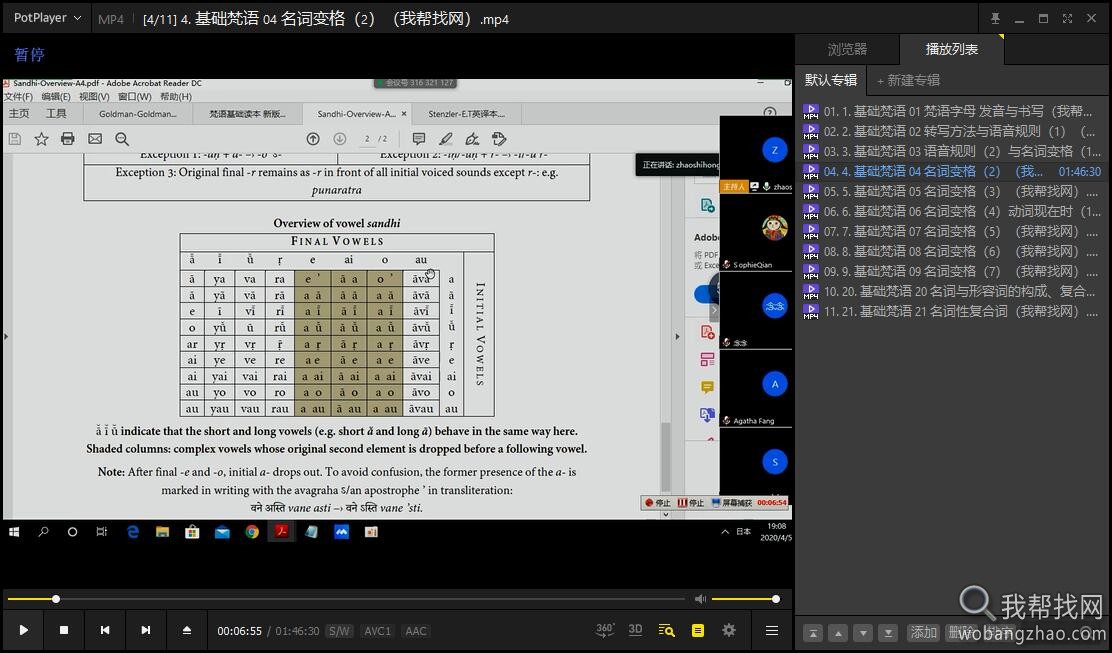This screenshot has width=1112, height=653.
Task: Select playlist item 02 转写方法与语音规则
Action: click(952, 131)
